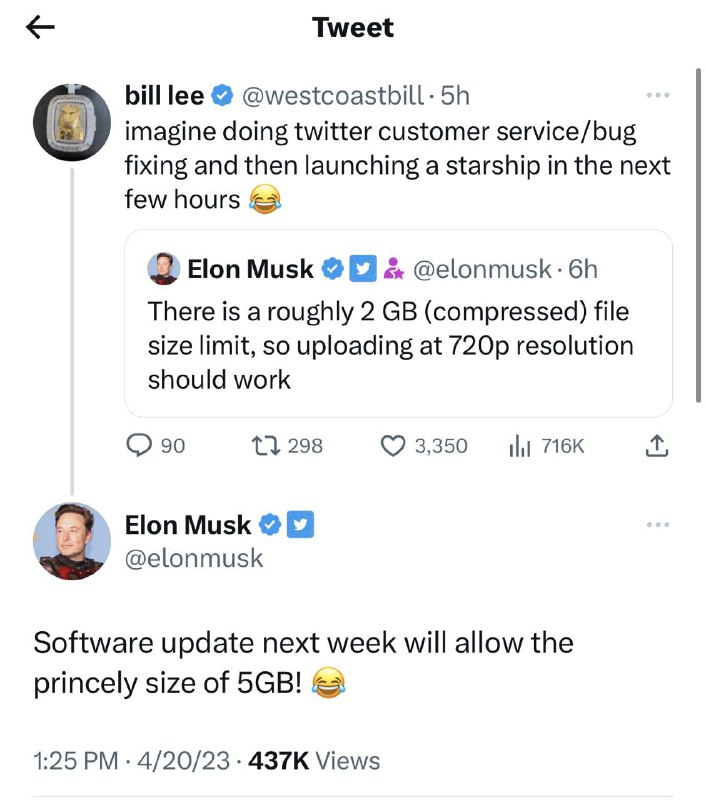Open the reply icon on the quoted tweet
This screenshot has width=706, height=800.
tap(140, 446)
